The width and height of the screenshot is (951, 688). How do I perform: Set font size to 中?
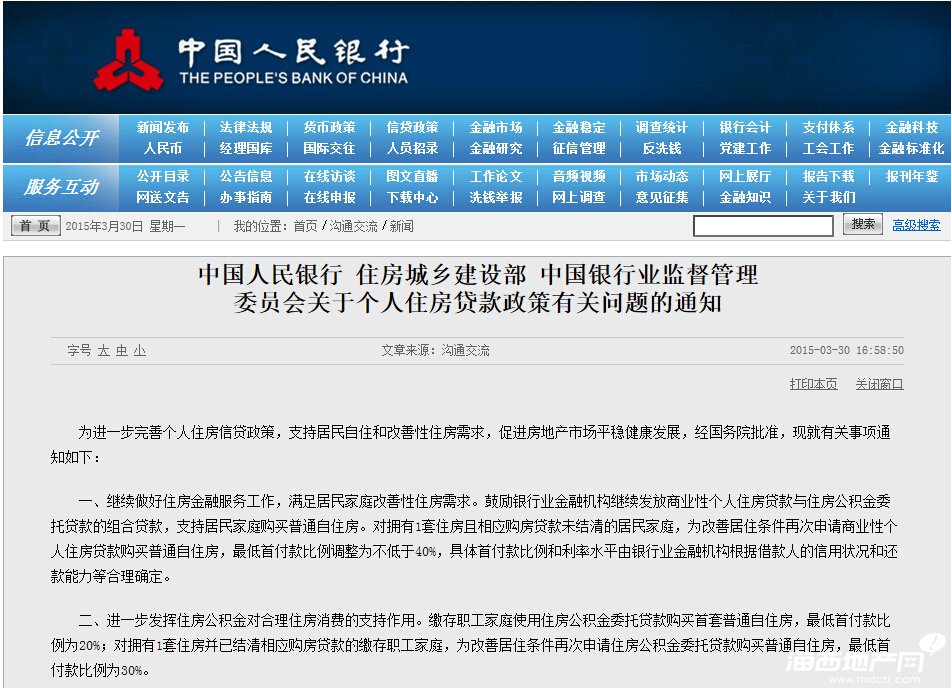coord(122,351)
